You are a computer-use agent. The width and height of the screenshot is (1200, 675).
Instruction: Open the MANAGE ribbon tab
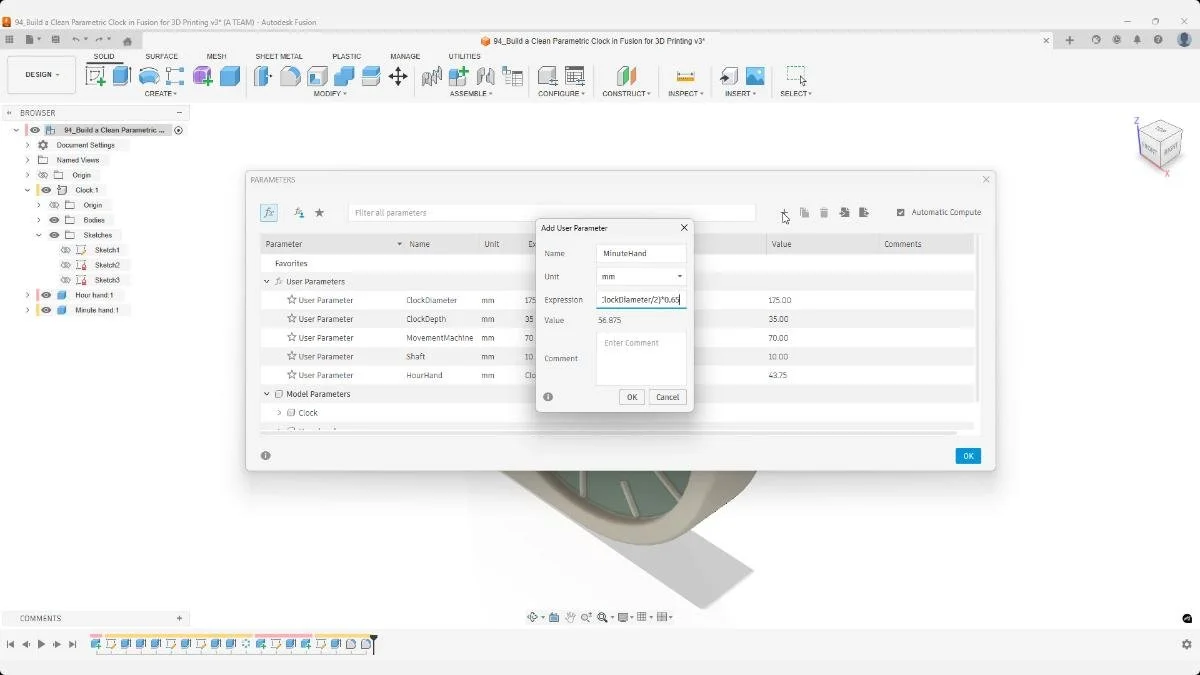[404, 57]
